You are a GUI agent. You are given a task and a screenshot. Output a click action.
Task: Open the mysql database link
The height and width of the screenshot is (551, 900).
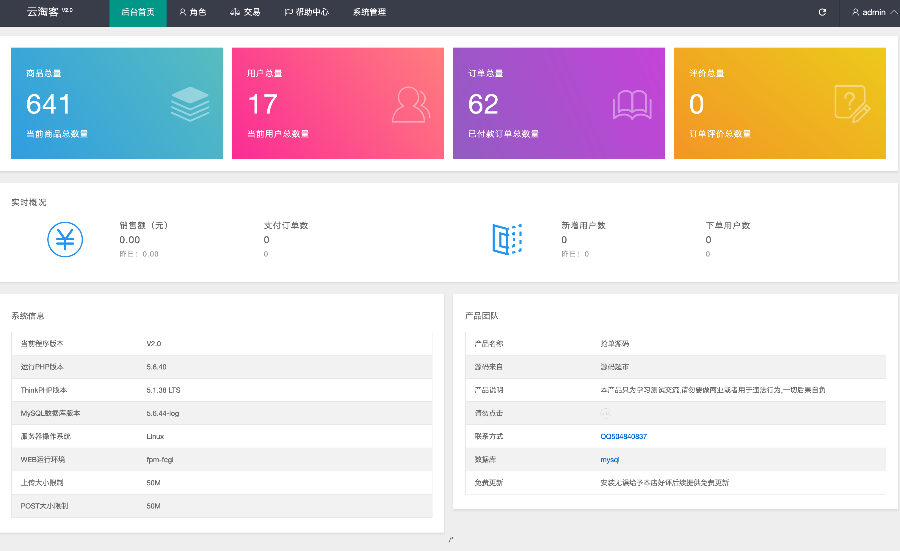610,459
